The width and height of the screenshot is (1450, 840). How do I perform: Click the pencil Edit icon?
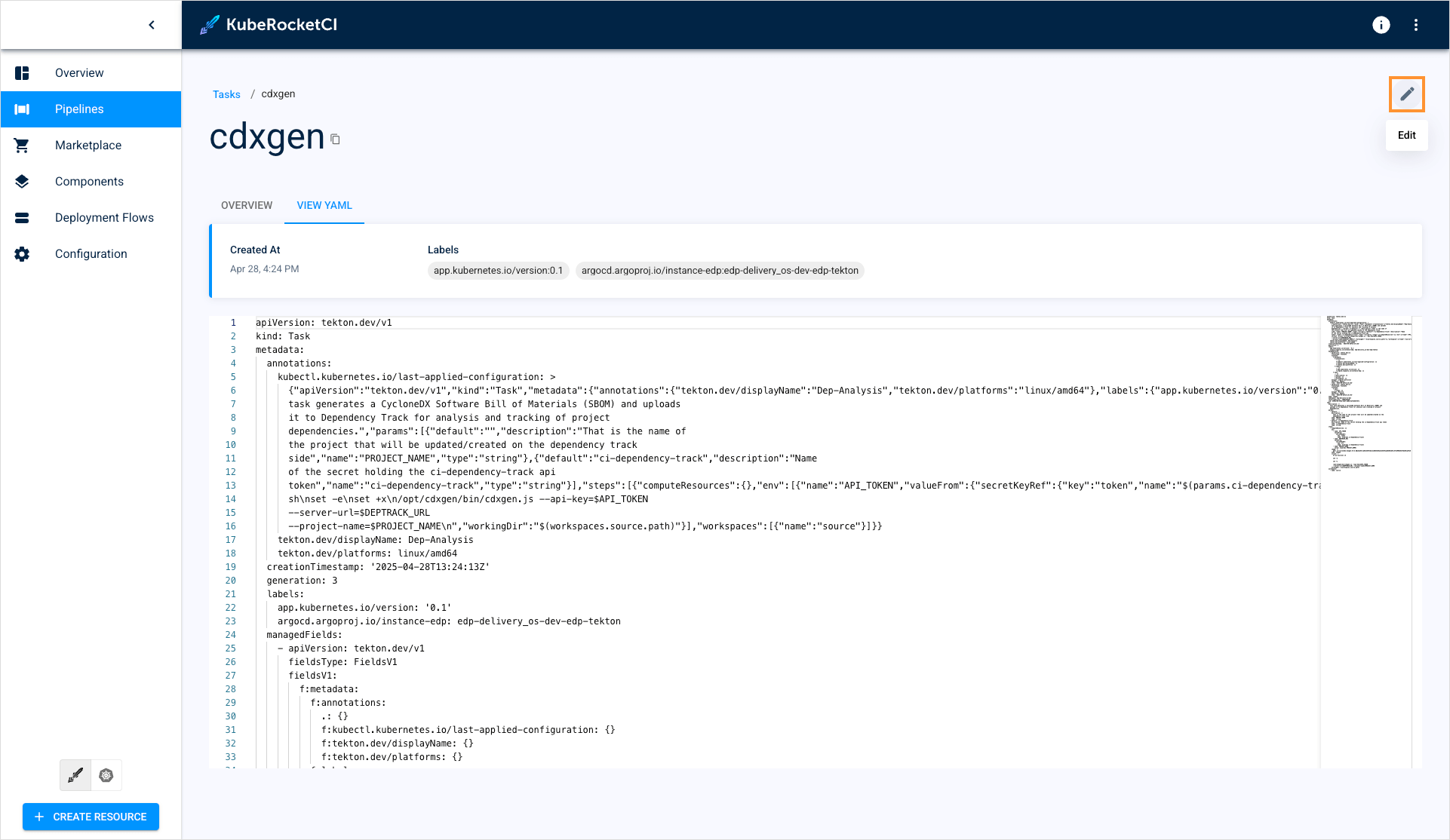[x=1406, y=94]
